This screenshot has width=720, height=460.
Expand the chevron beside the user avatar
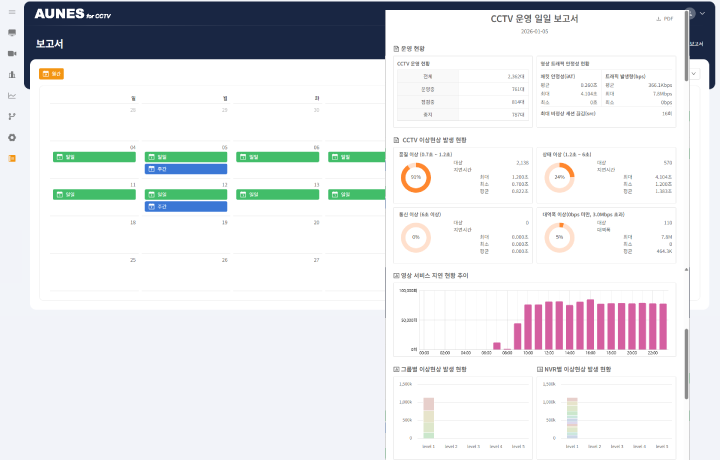[x=702, y=13]
